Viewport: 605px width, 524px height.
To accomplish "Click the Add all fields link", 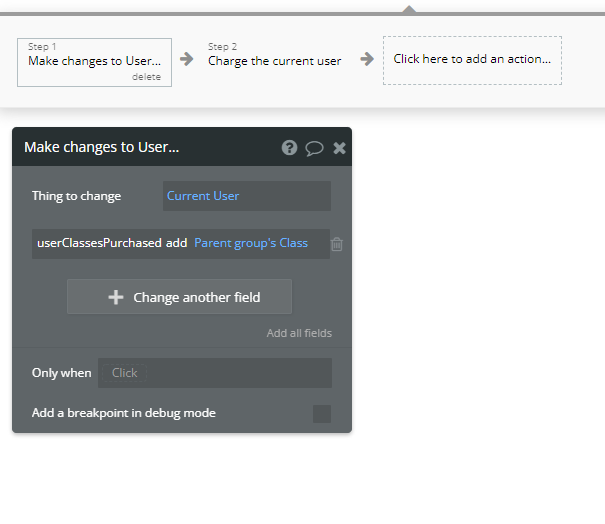I will click(x=299, y=333).
